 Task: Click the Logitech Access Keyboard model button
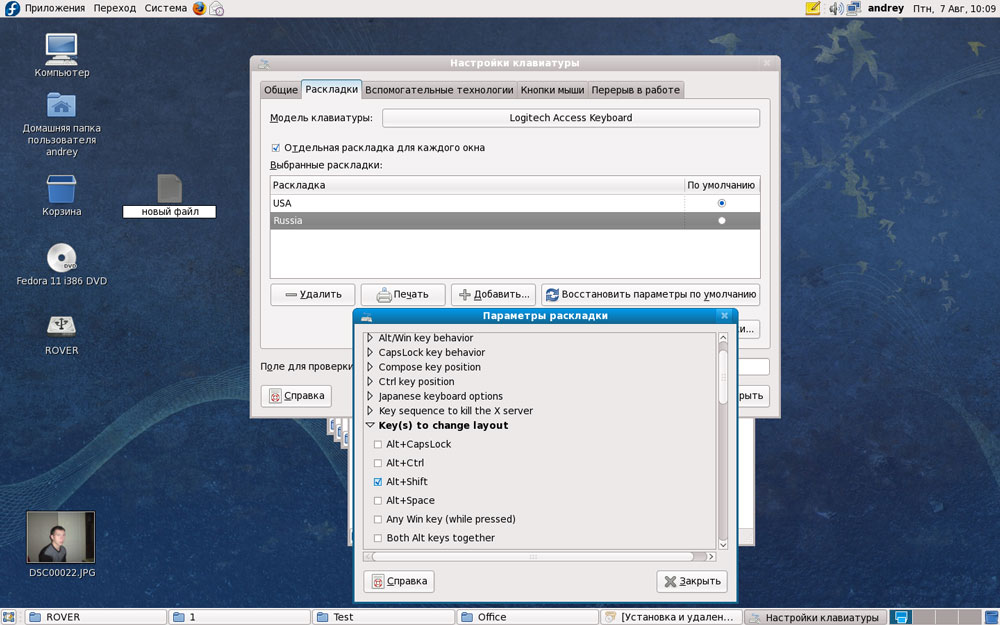tap(570, 118)
